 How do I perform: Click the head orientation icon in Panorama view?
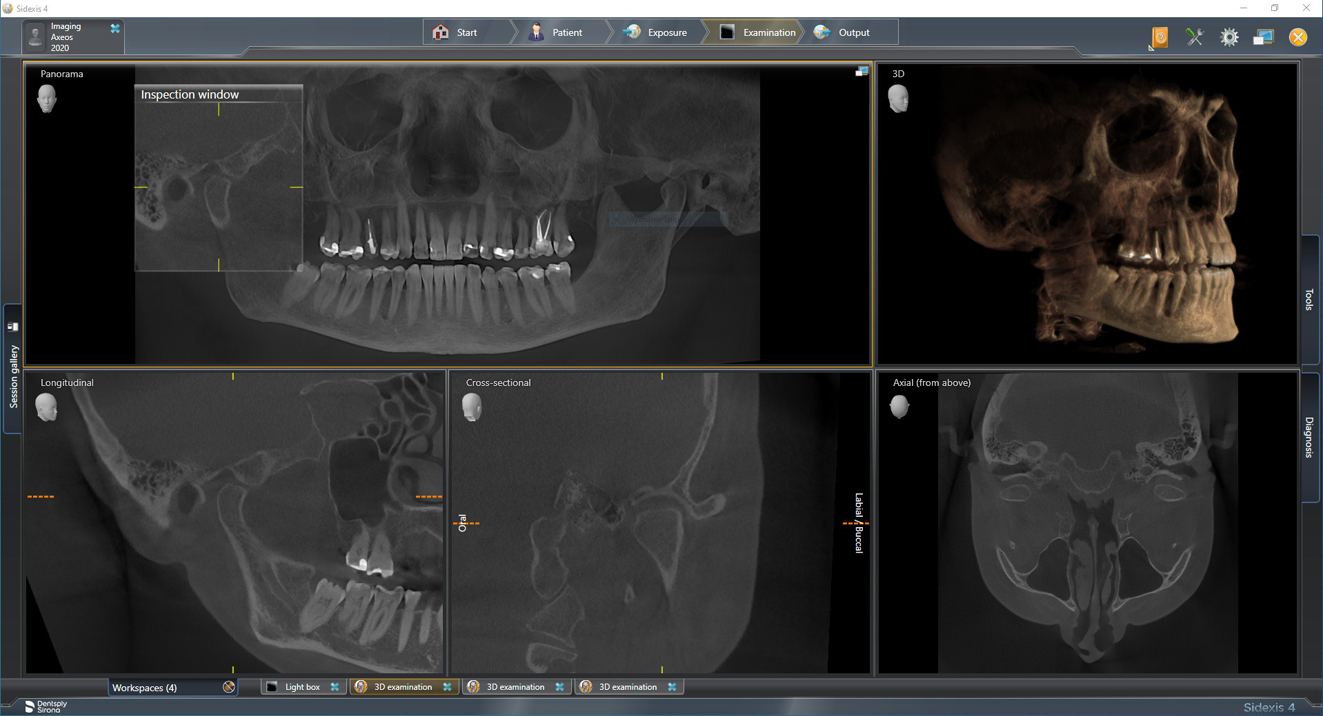coord(47,98)
